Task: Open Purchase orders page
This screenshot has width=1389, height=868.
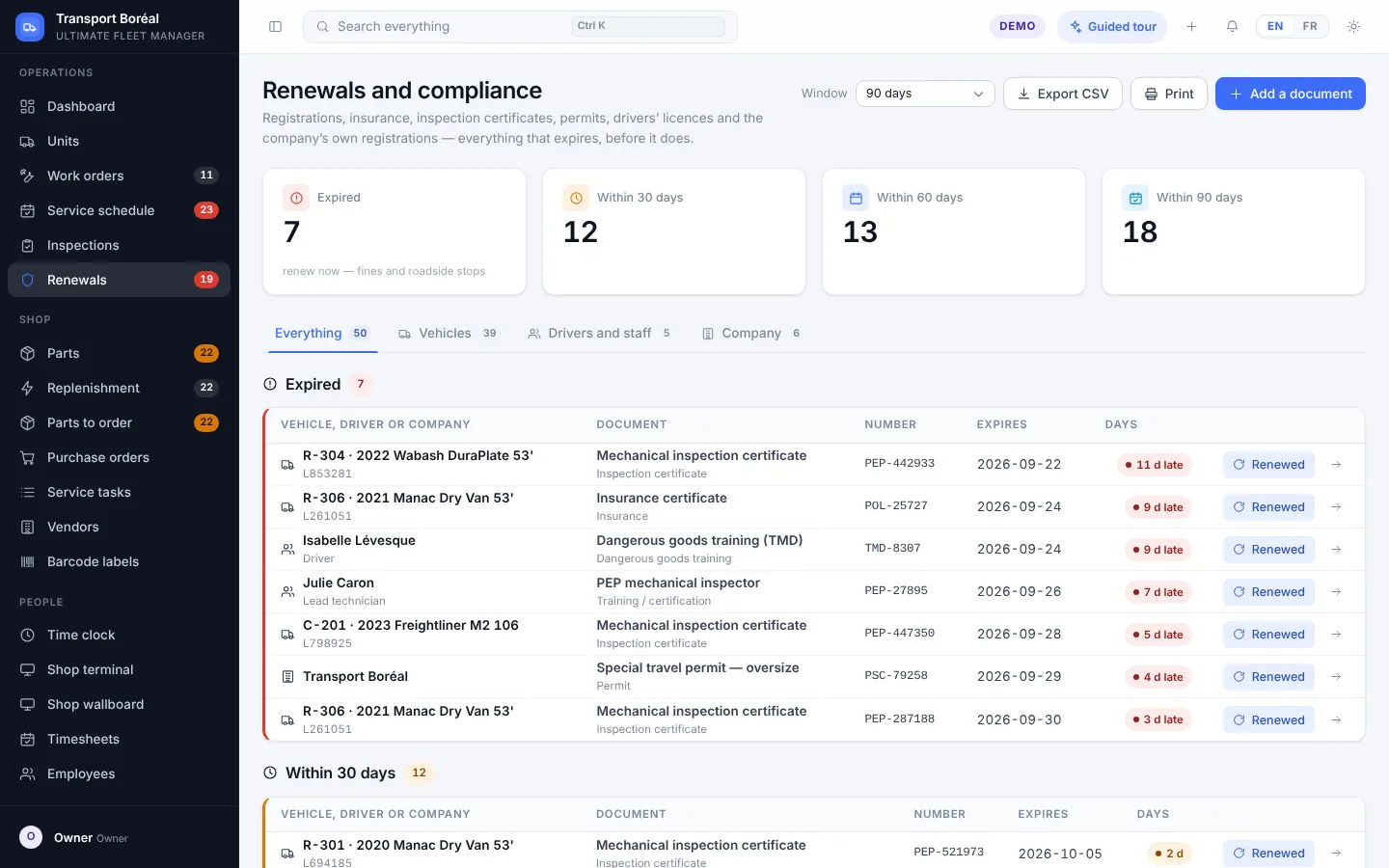Action: [120, 457]
